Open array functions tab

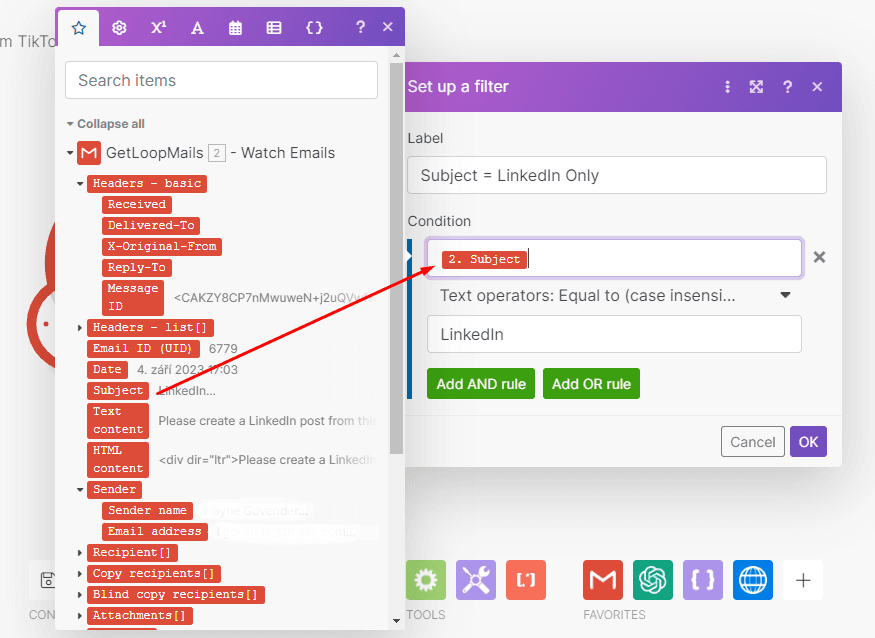(x=274, y=28)
